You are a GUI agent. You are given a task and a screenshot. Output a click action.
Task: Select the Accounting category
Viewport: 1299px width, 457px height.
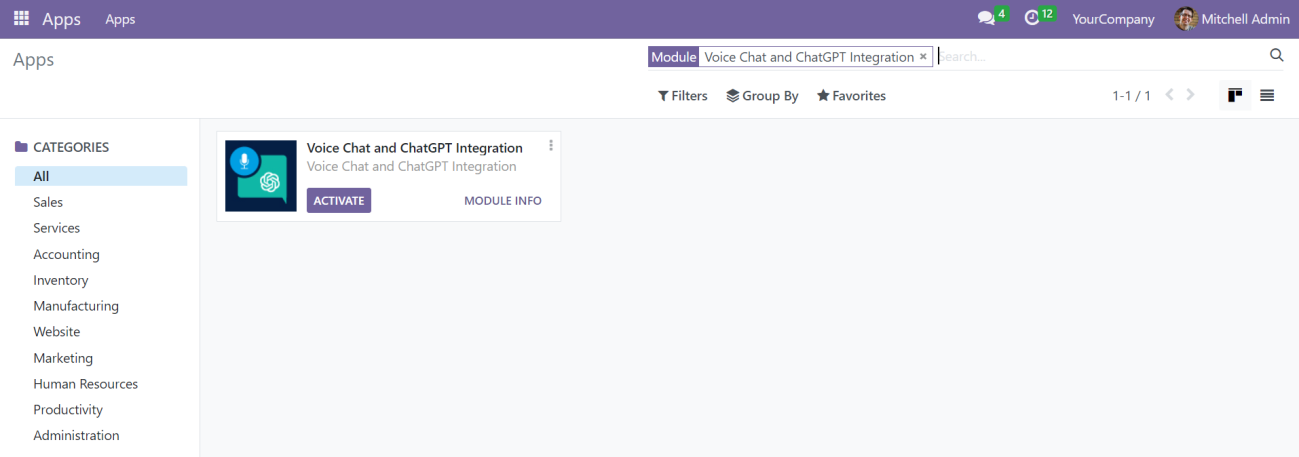click(x=66, y=254)
